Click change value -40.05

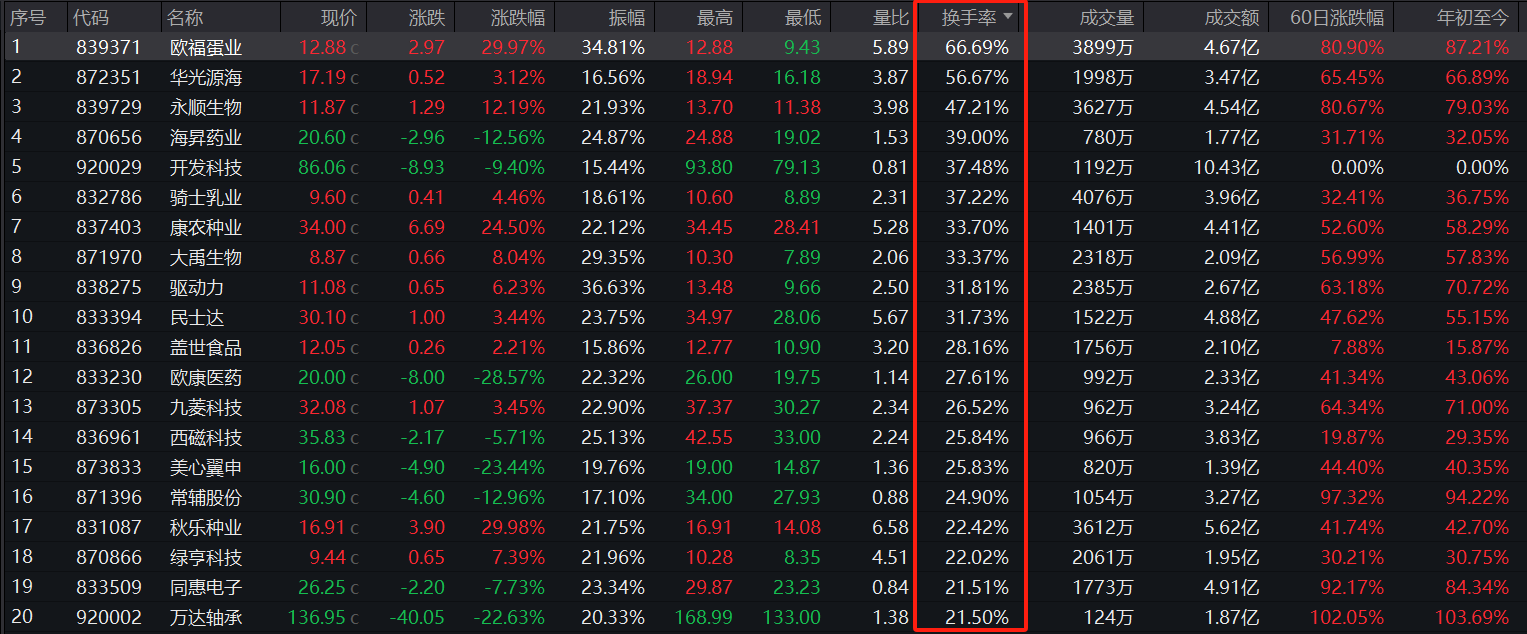(419, 617)
